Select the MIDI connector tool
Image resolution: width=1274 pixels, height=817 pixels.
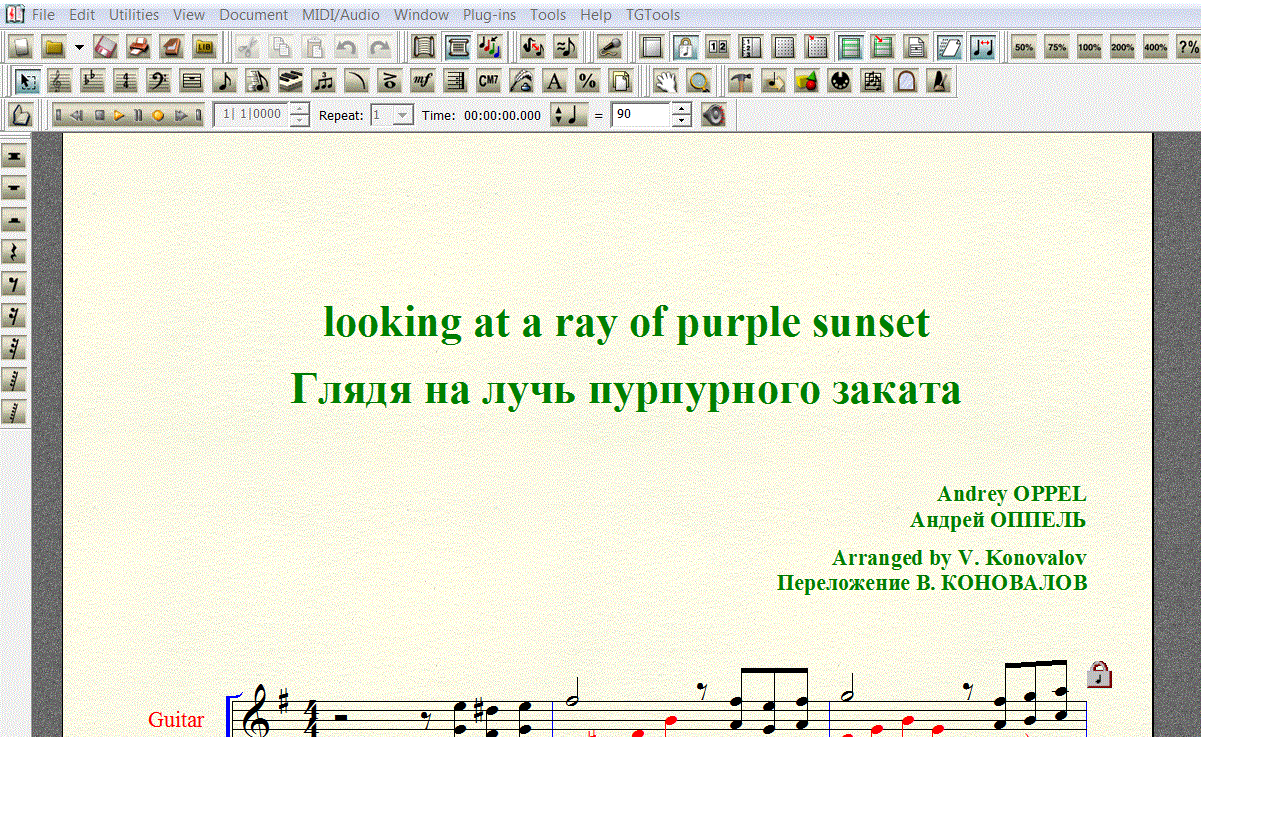840,81
